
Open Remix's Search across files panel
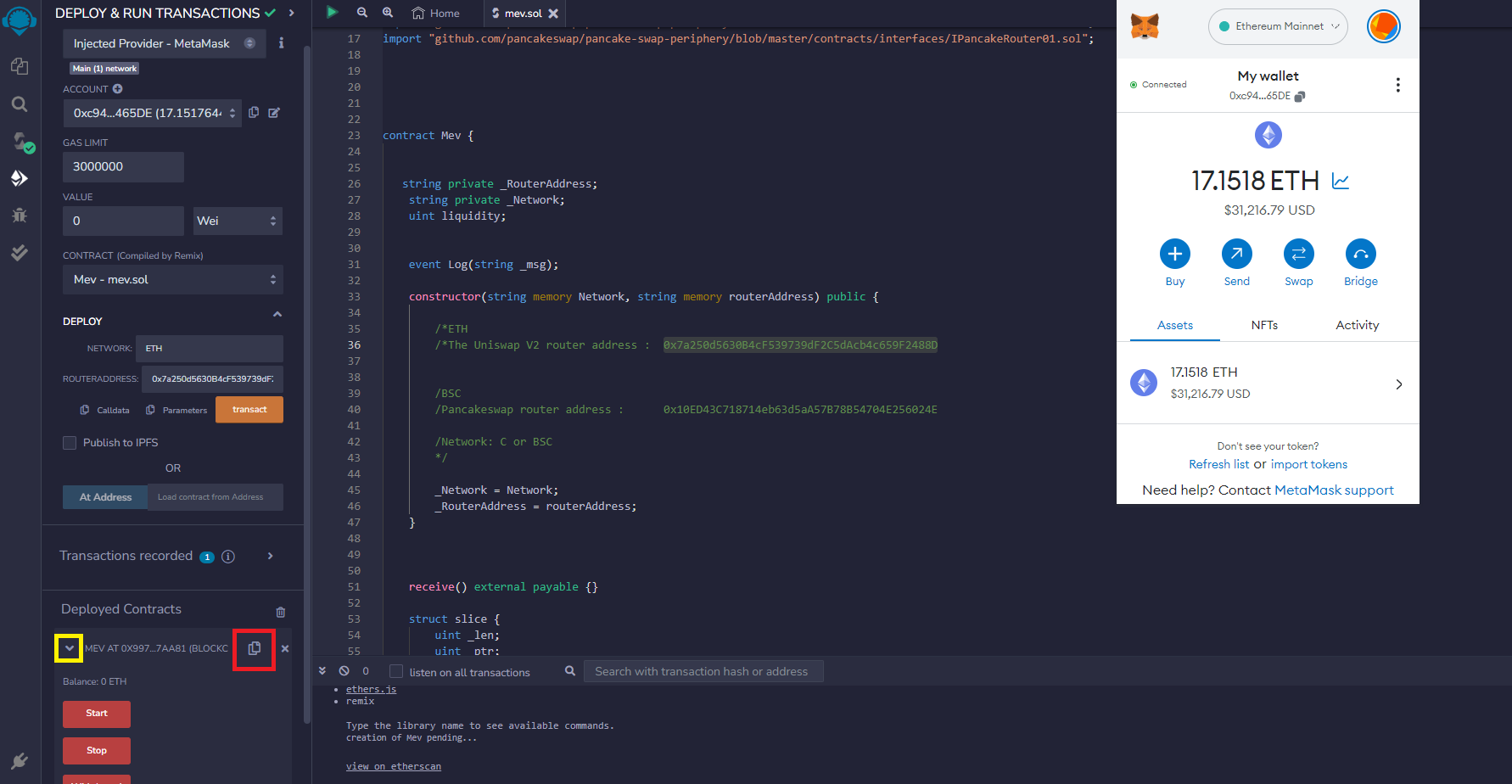[x=20, y=104]
